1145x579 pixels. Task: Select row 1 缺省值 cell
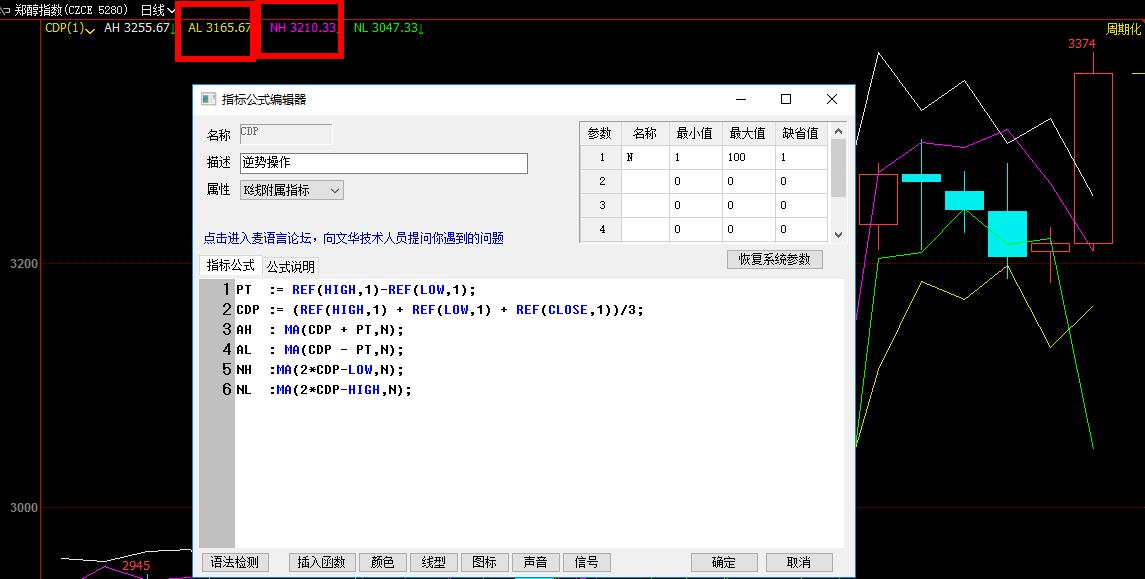coord(801,157)
